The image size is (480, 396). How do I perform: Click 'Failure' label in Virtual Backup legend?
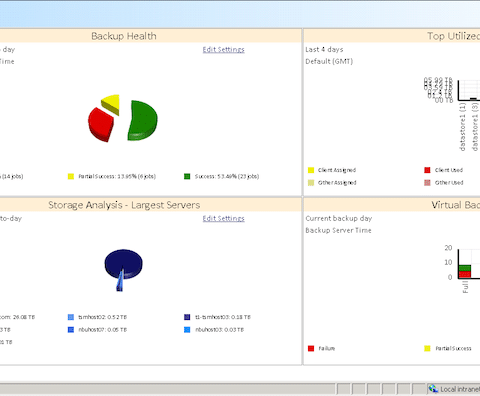[327, 348]
